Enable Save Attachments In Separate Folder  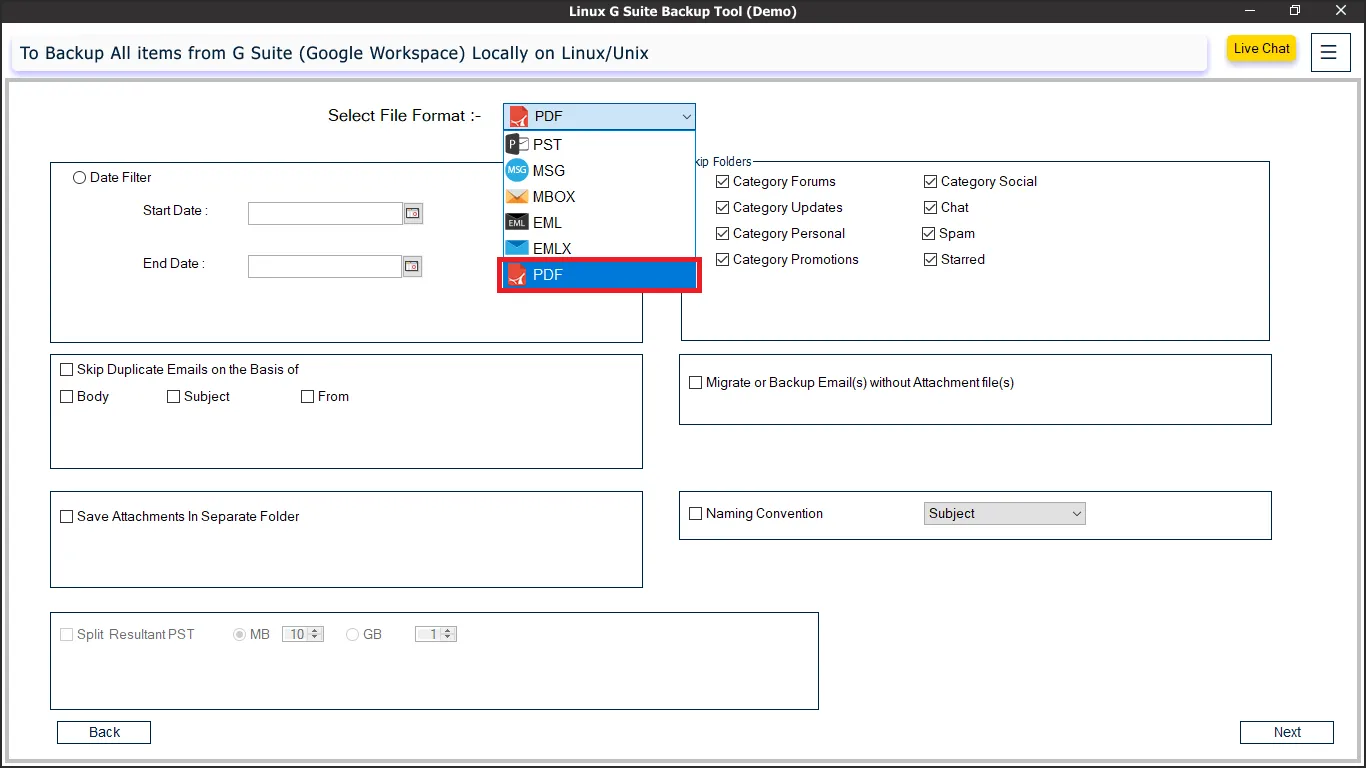pos(67,517)
